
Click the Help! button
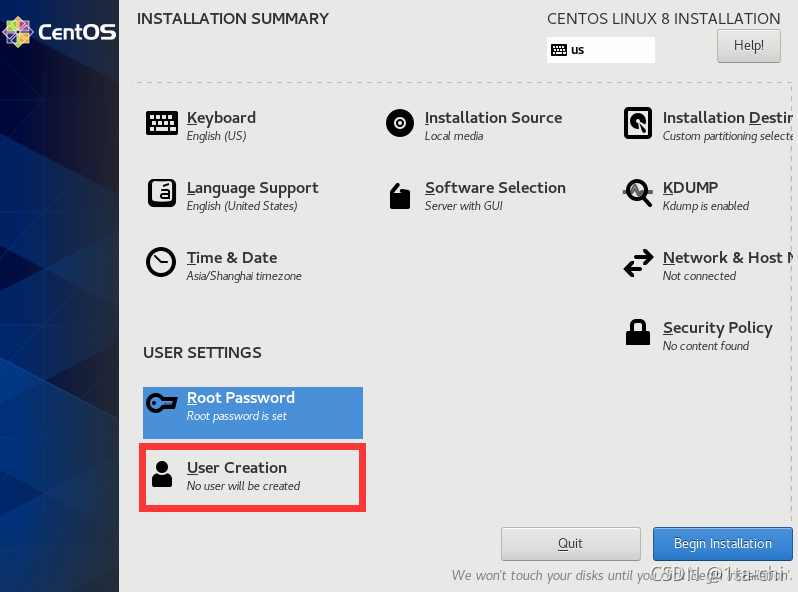(x=749, y=46)
